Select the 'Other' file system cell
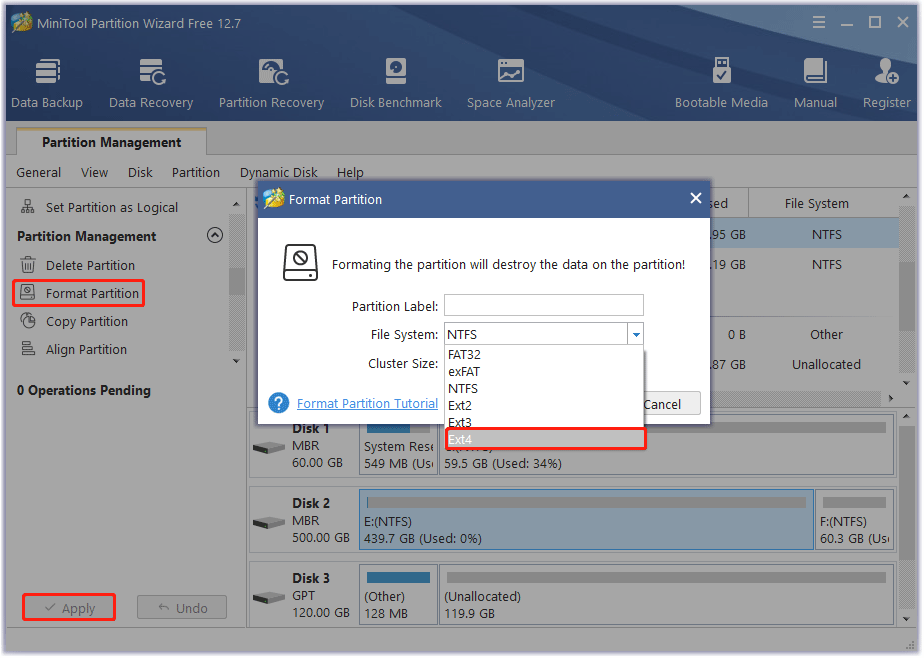 tap(826, 335)
